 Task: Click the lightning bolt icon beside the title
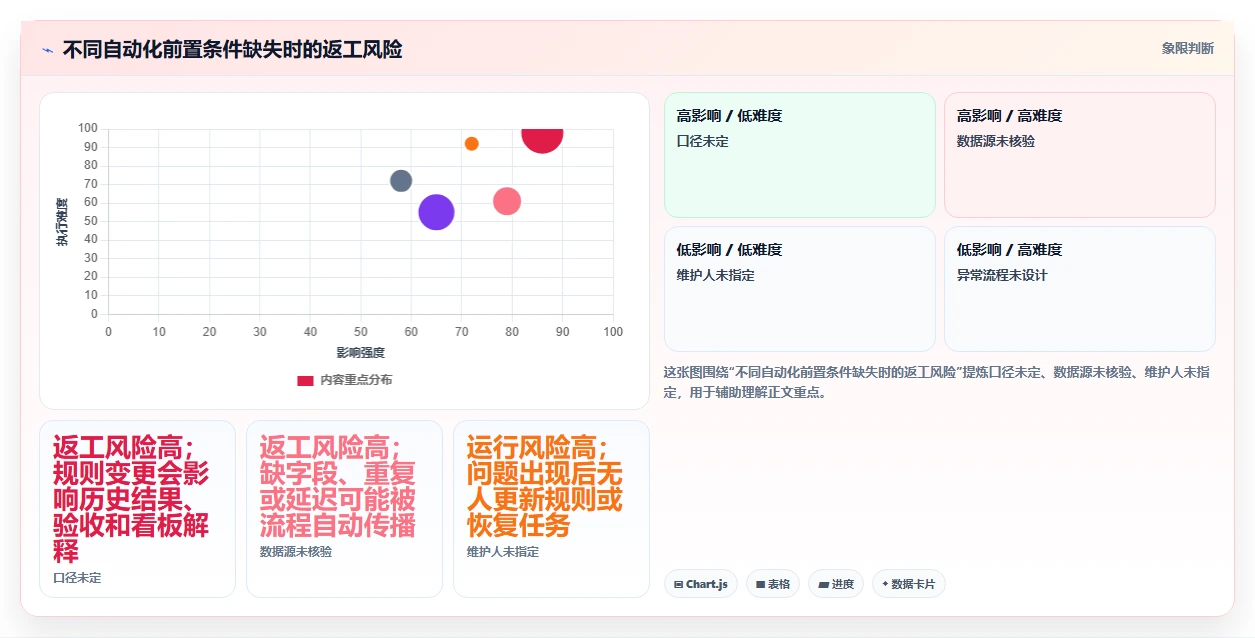[x=47, y=50]
